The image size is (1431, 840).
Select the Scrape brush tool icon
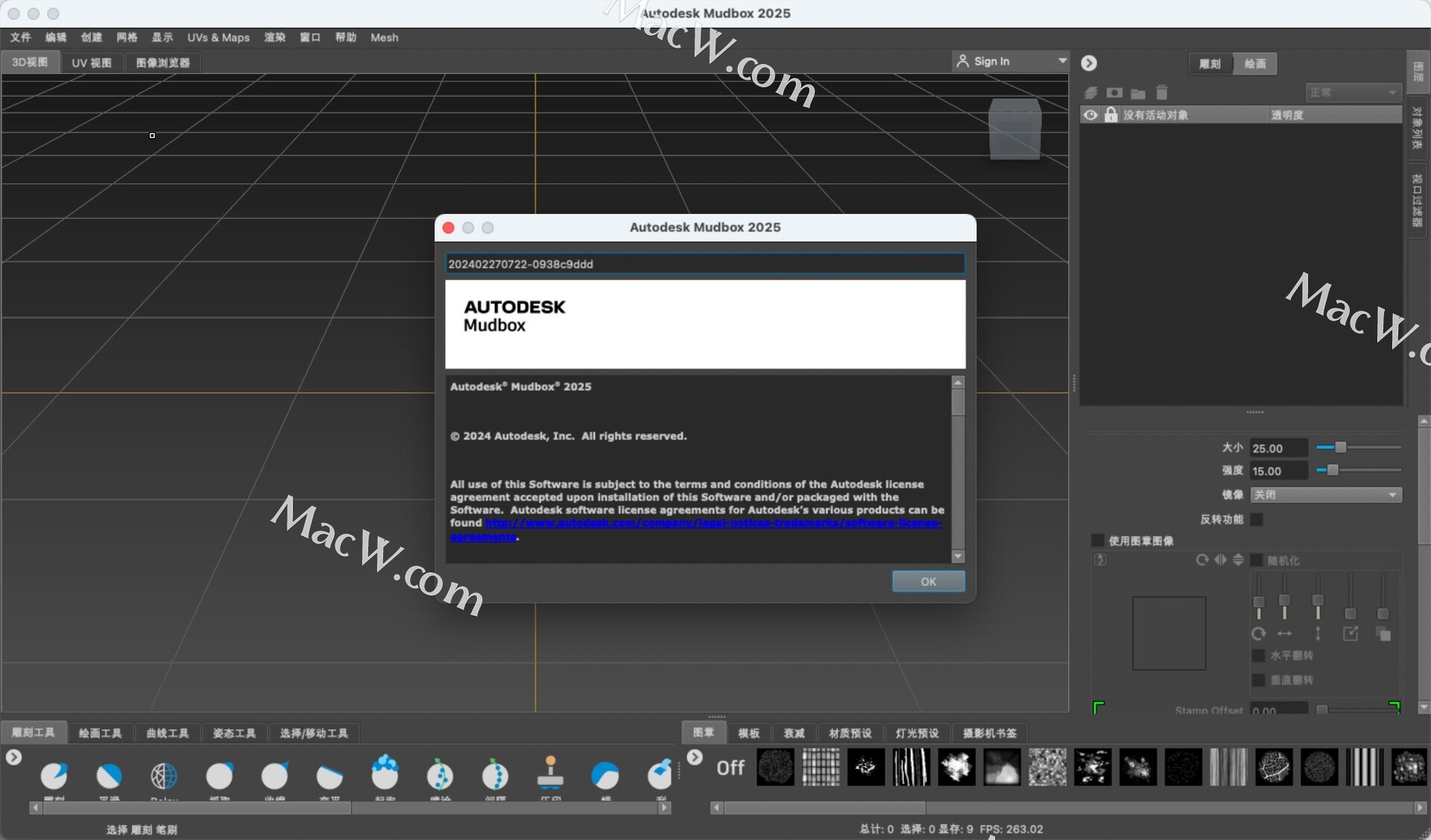(x=660, y=774)
